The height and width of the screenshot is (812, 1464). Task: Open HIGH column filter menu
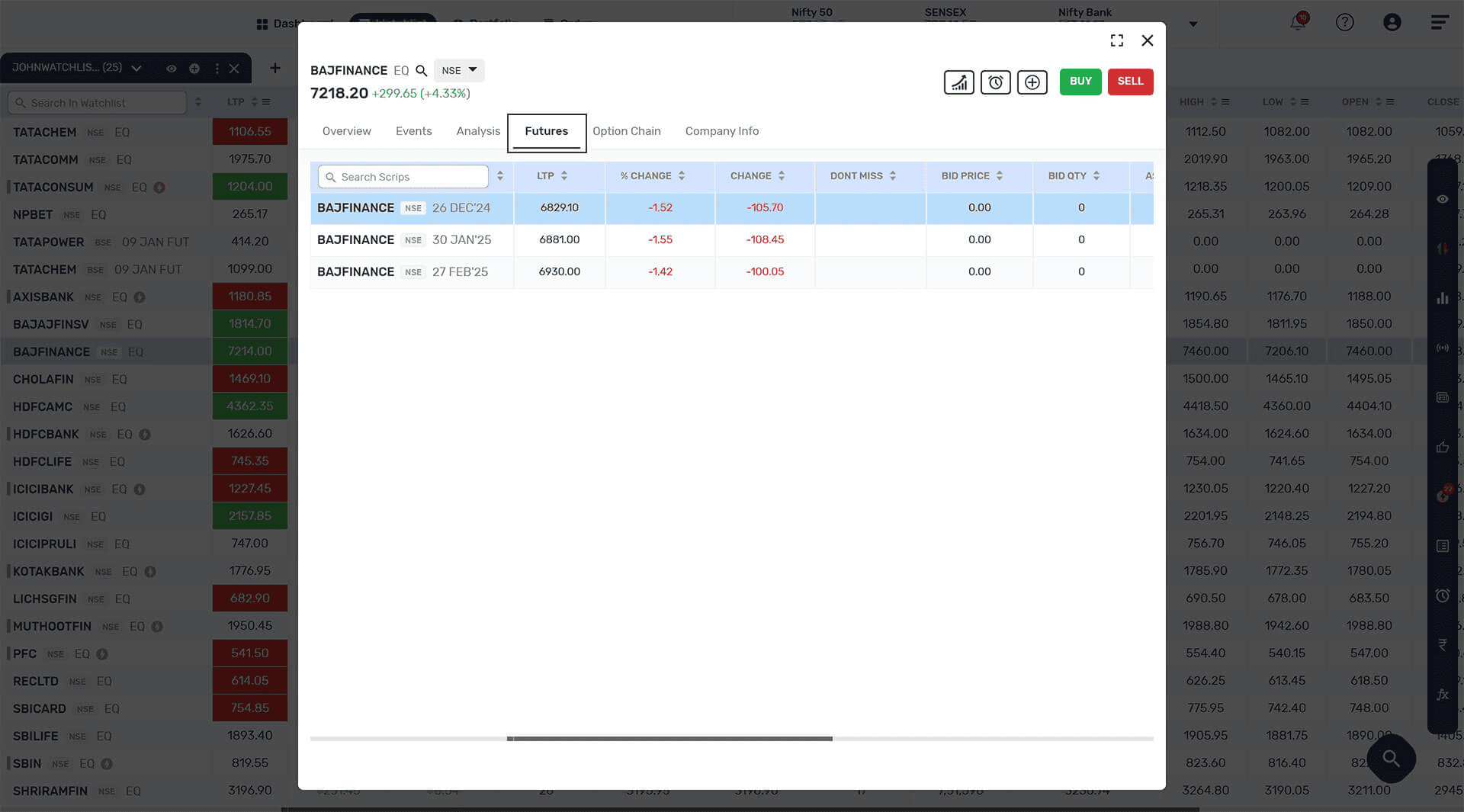click(1225, 102)
